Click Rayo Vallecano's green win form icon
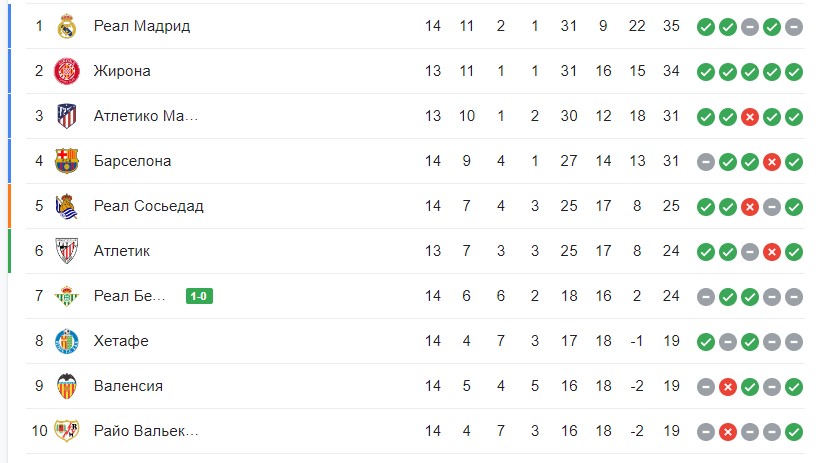The width and height of the screenshot is (834, 463). (794, 432)
